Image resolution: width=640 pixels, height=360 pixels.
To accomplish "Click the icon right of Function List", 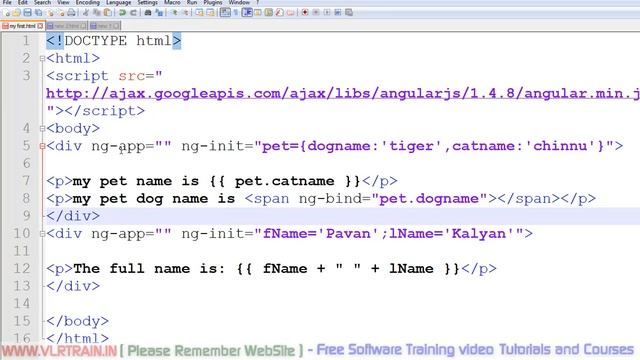I will pos(290,13).
